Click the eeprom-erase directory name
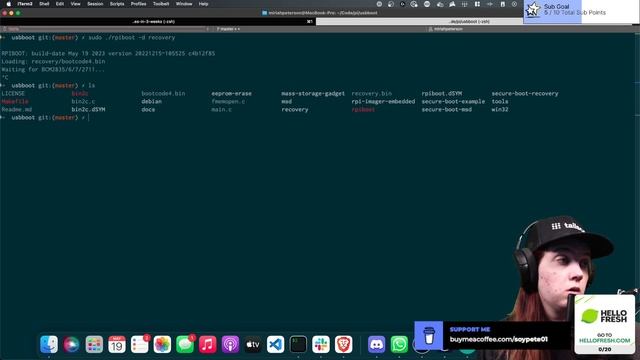 coord(231,93)
